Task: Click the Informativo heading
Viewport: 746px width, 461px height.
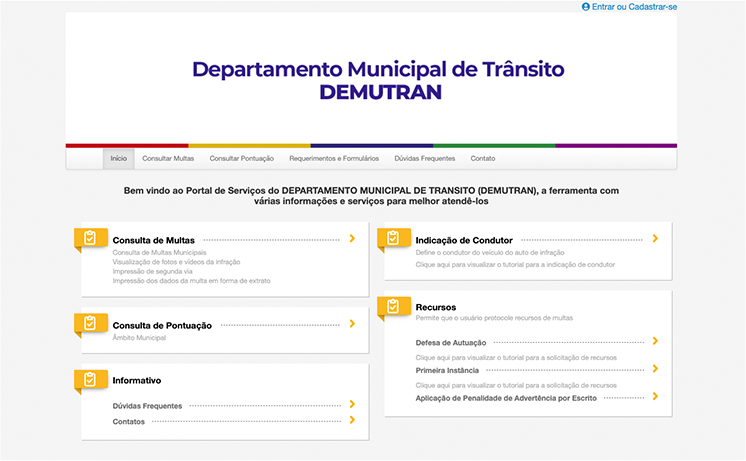Action: (x=137, y=380)
